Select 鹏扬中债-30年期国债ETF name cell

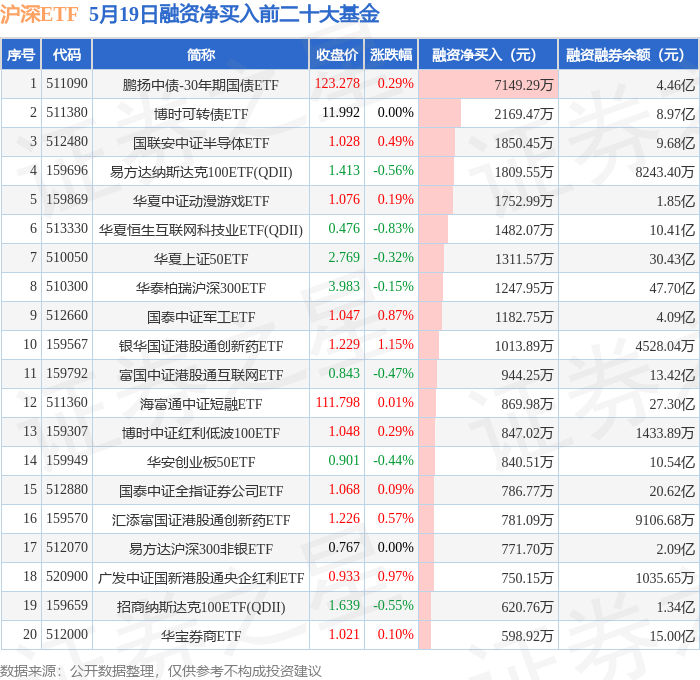click(x=200, y=84)
